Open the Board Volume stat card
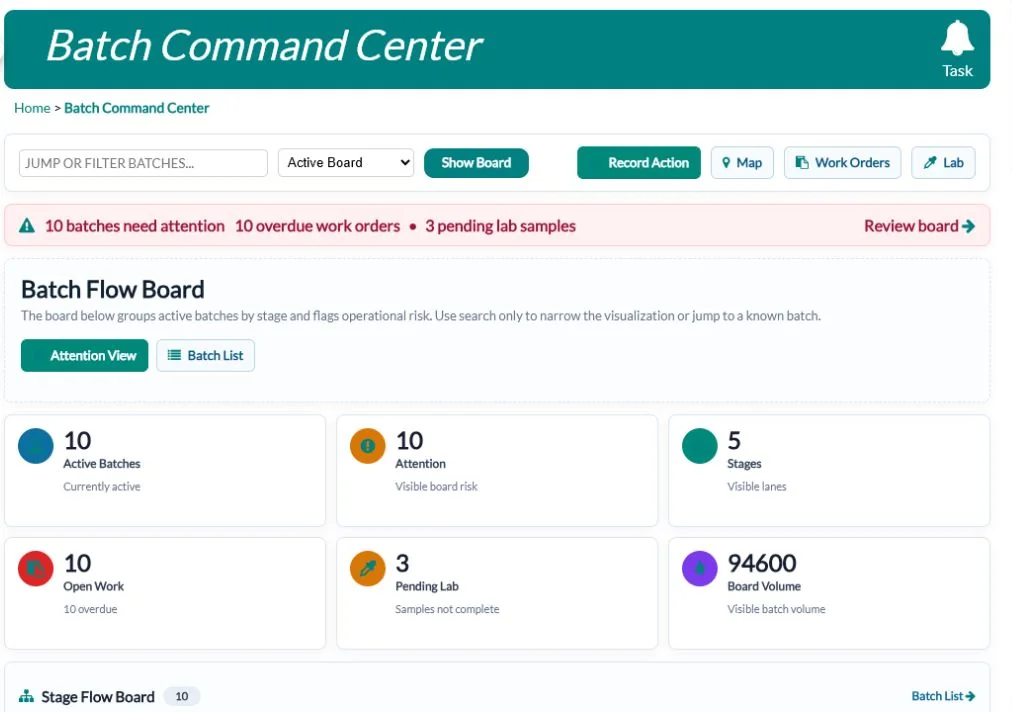This screenshot has height=712, width=1012. tap(829, 593)
